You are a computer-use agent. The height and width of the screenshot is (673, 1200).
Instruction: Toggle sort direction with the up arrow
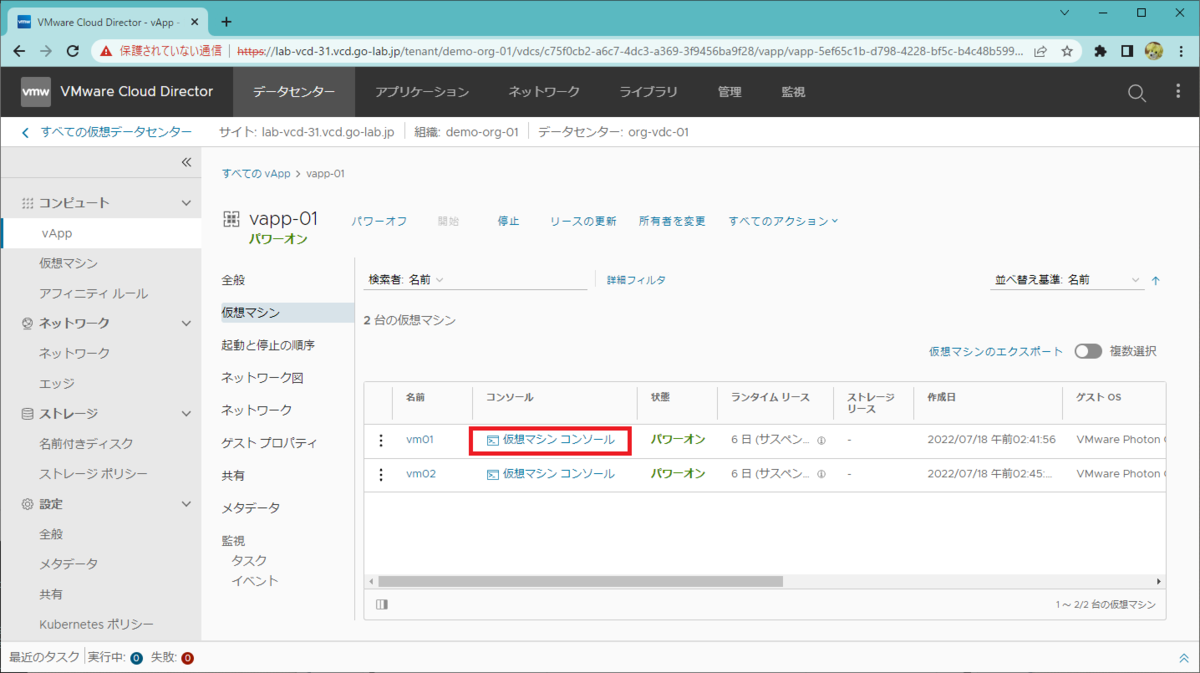tap(1156, 281)
